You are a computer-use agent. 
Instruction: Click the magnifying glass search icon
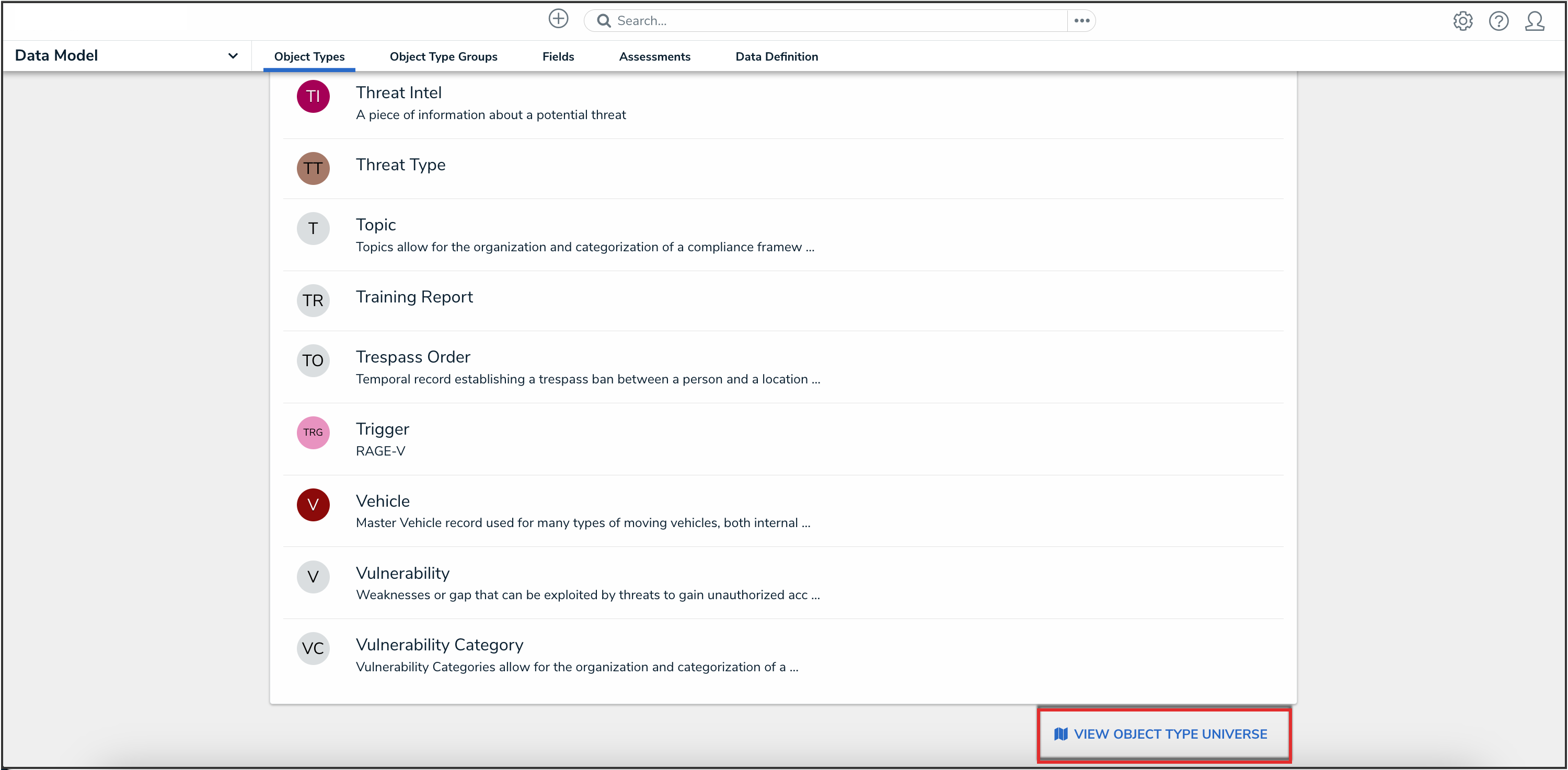tap(603, 21)
